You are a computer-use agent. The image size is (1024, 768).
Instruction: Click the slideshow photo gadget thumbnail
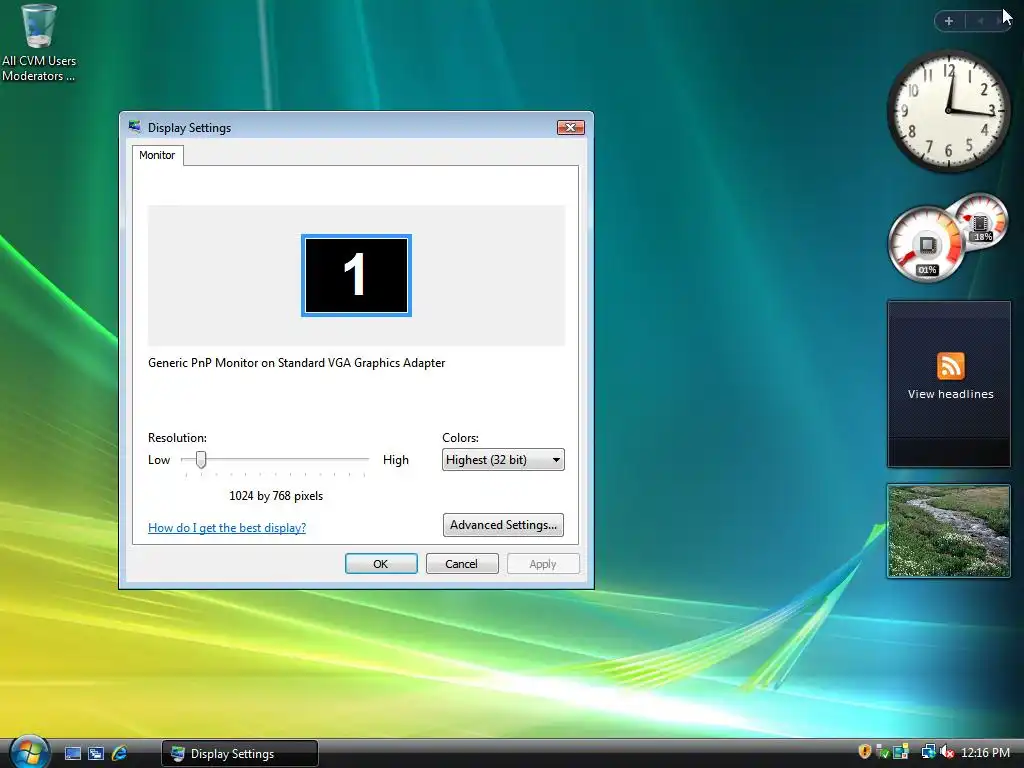[948, 531]
